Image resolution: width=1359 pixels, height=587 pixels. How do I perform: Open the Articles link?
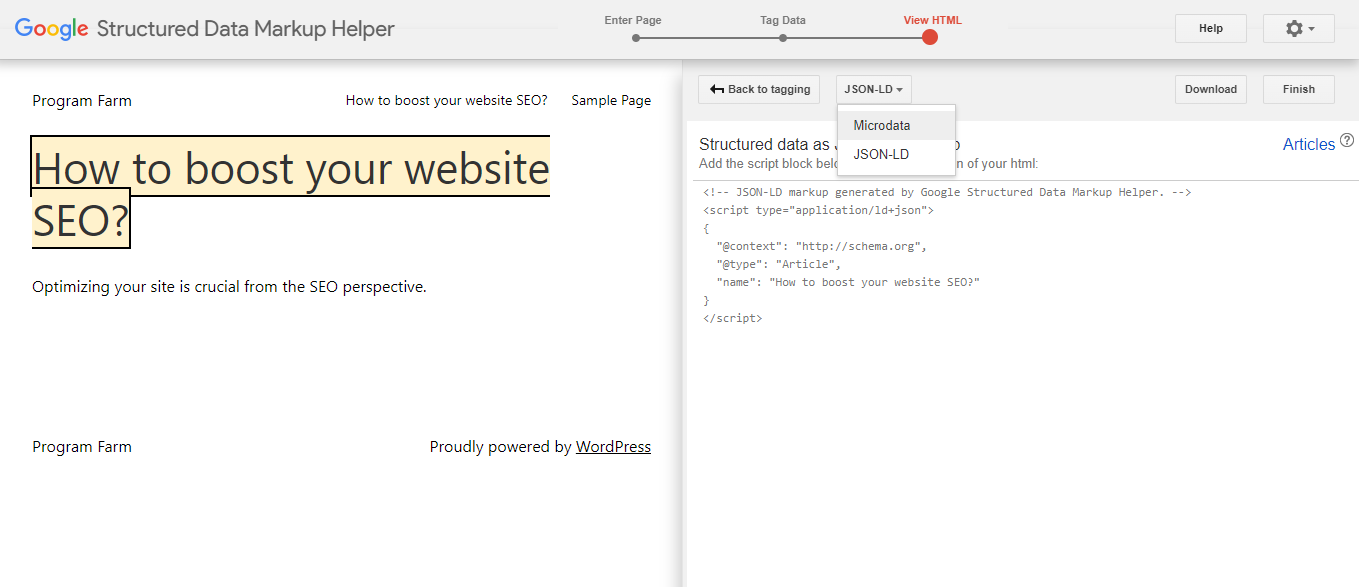pyautogui.click(x=1309, y=144)
